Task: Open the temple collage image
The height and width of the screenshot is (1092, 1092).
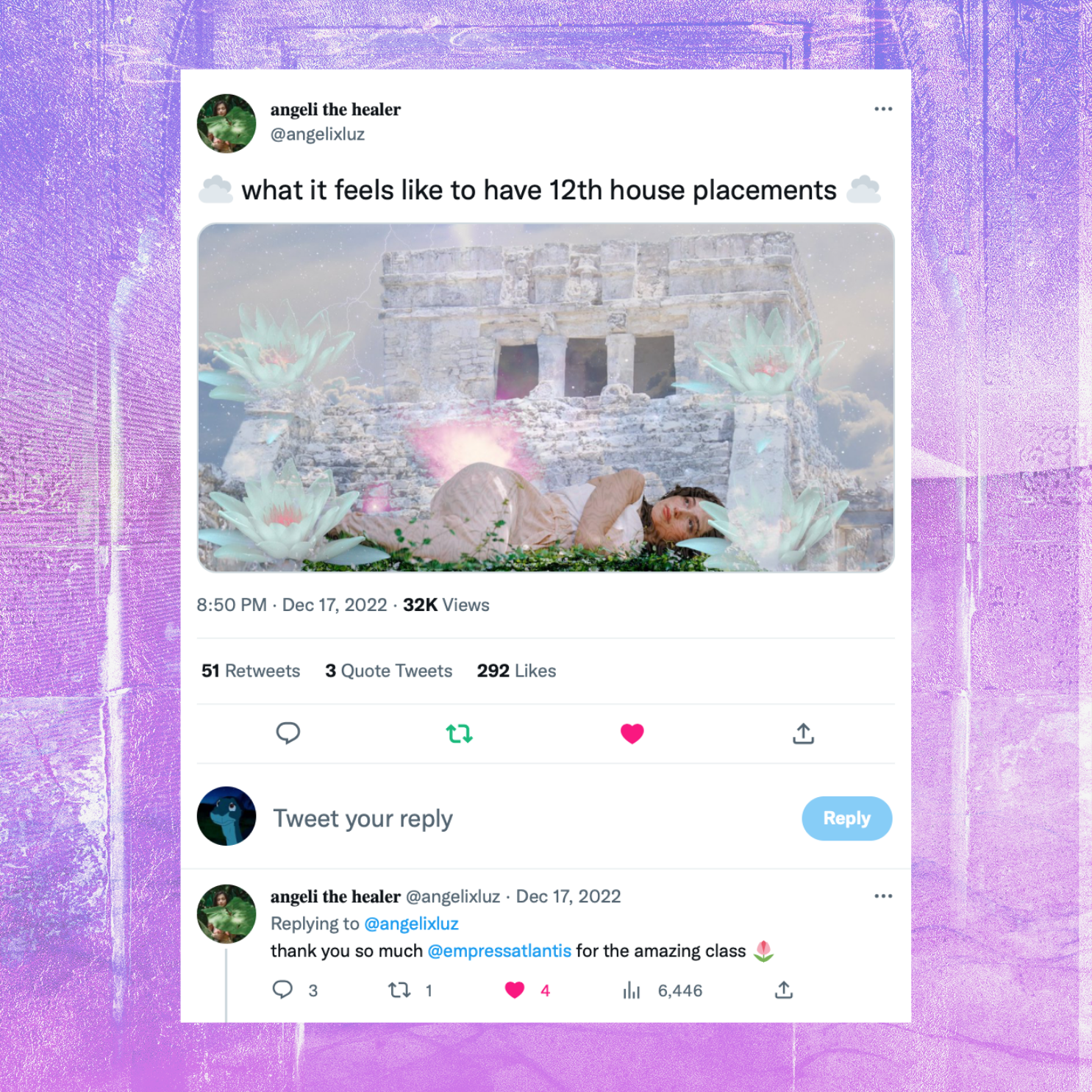Action: point(546,397)
